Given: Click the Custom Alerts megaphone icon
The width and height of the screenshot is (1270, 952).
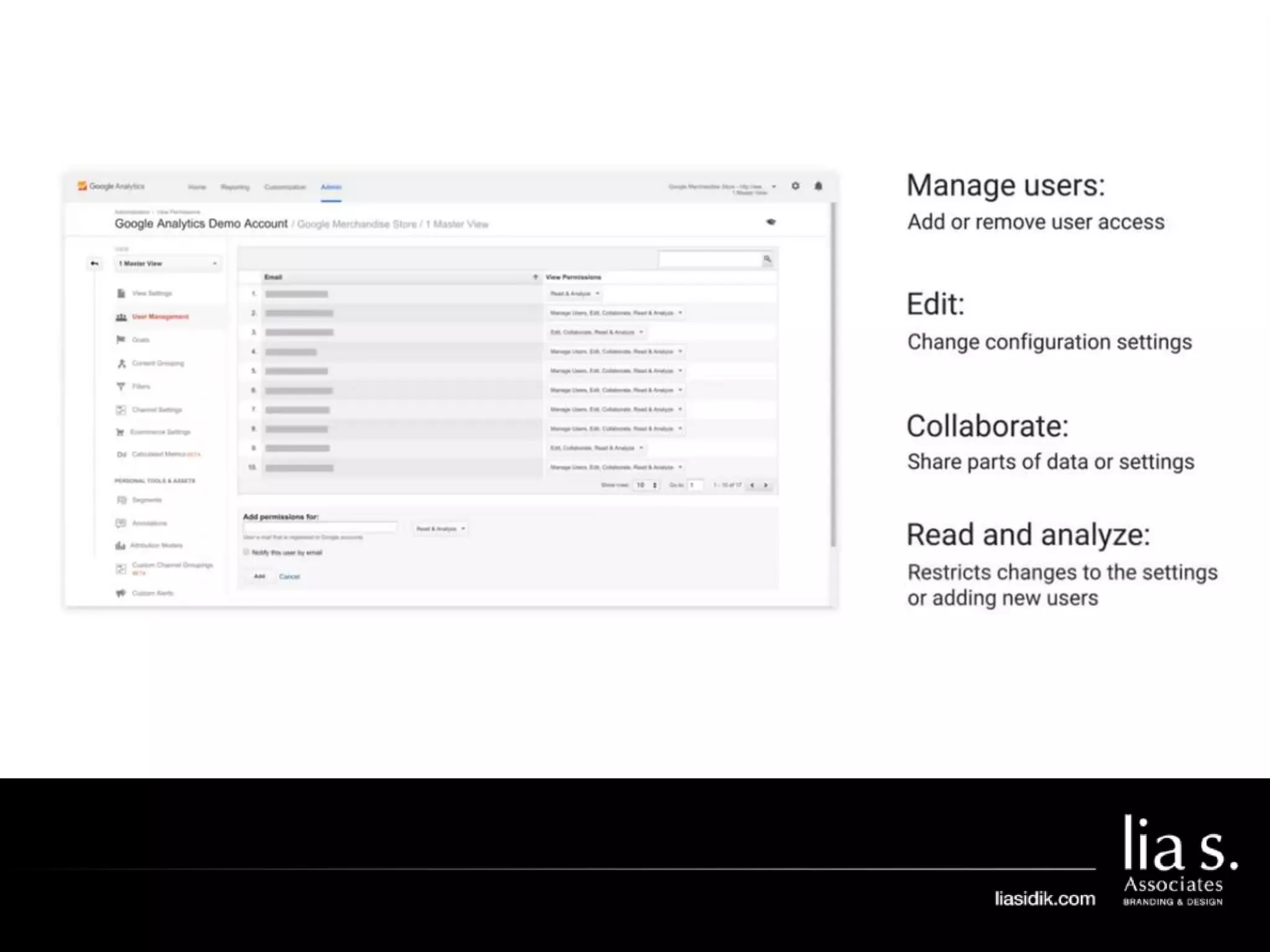Looking at the screenshot, I should [121, 593].
